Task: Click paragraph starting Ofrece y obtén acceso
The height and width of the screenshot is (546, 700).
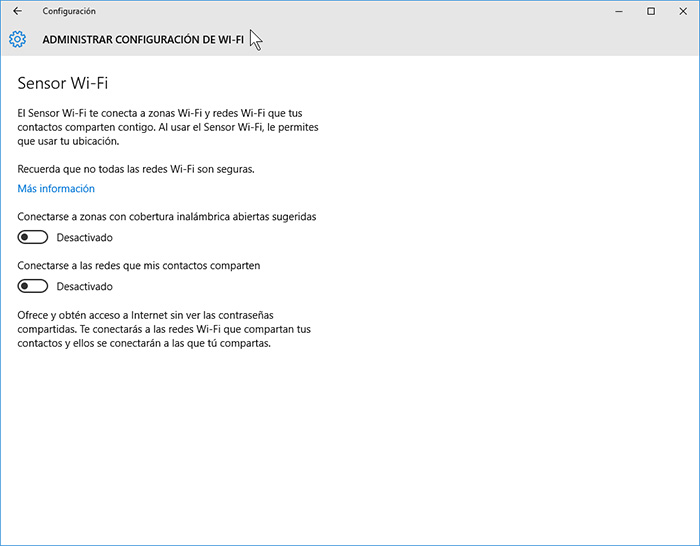Action: [x=164, y=329]
